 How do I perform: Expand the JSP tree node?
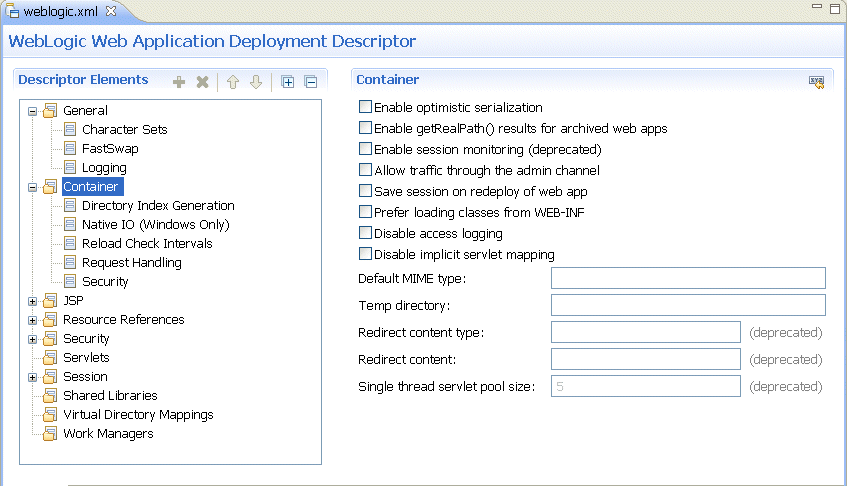pos(32,302)
